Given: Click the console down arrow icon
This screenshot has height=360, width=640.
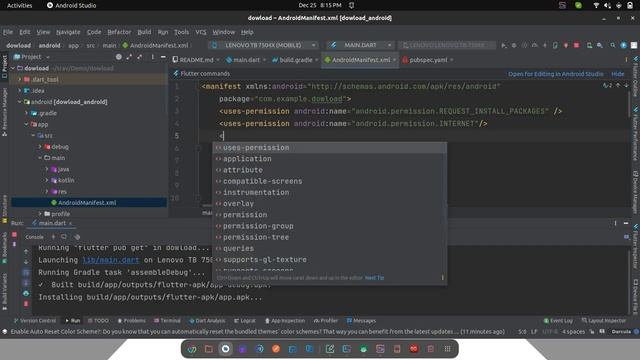Looking at the screenshot, I should tap(26, 262).
